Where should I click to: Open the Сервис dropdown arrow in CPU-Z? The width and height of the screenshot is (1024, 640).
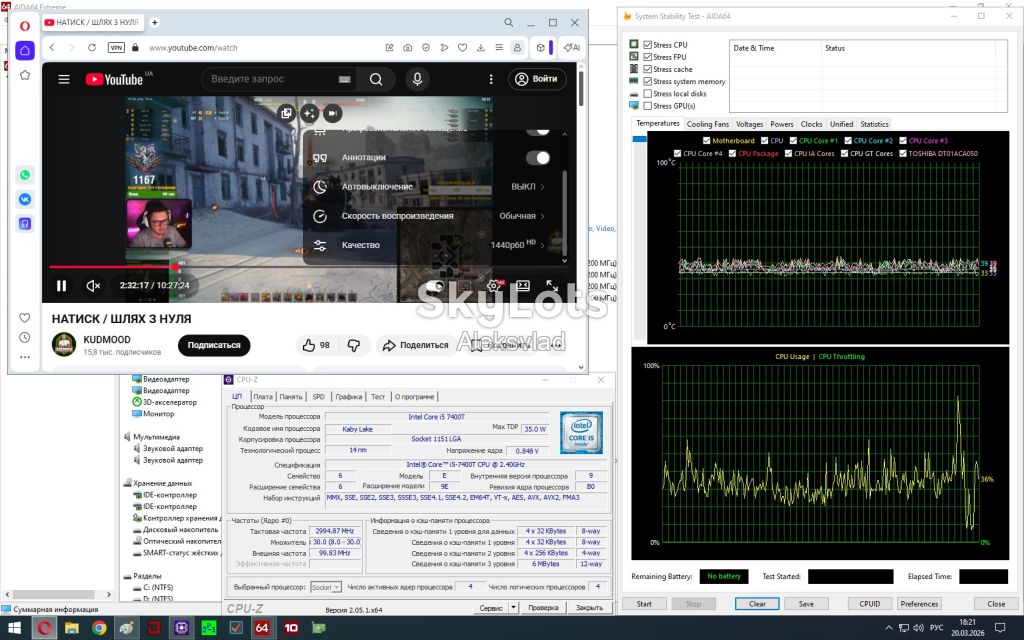click(x=514, y=607)
